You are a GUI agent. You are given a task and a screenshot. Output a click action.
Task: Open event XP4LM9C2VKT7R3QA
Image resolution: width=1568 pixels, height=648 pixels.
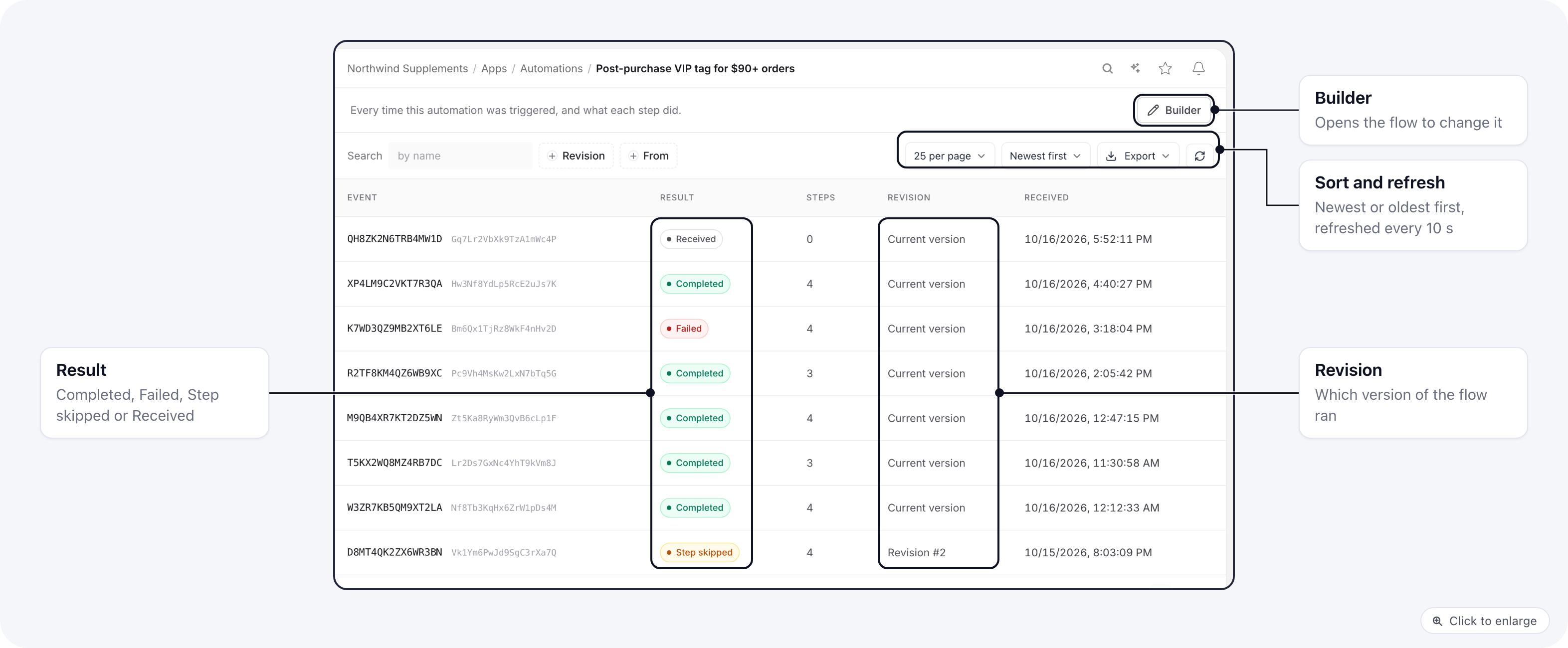point(394,284)
